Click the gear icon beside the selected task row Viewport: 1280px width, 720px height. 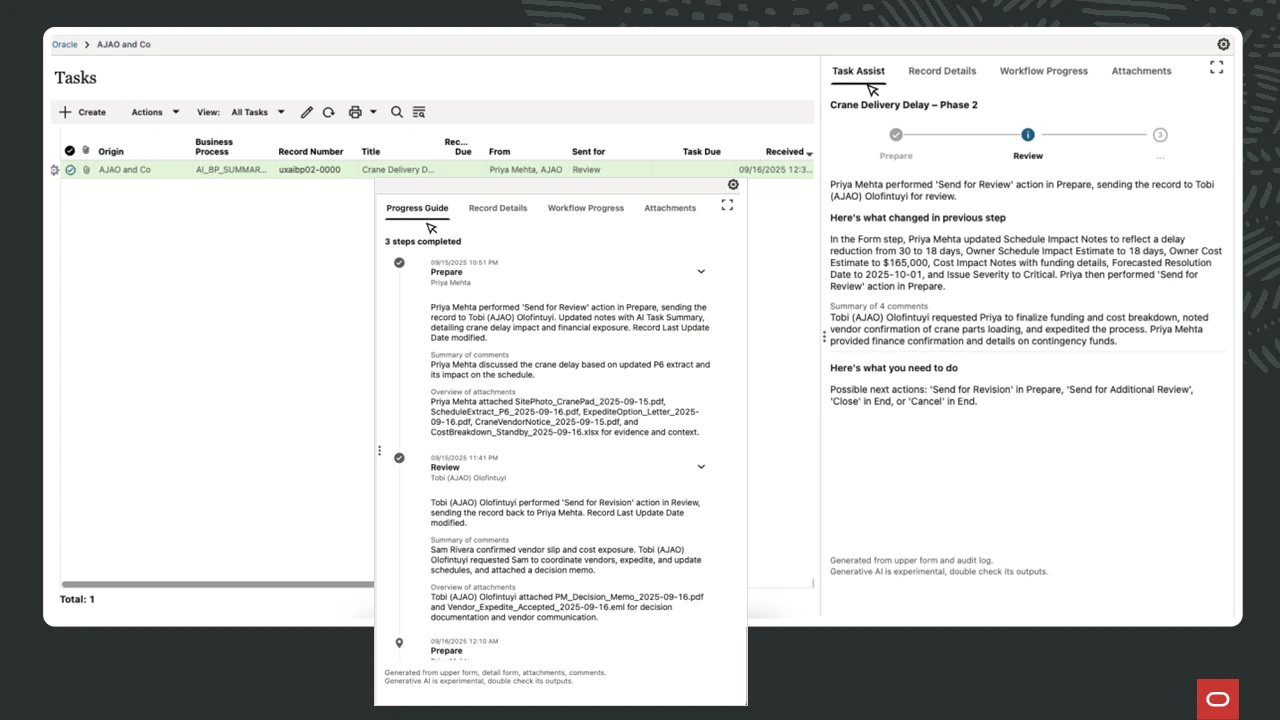click(x=55, y=170)
